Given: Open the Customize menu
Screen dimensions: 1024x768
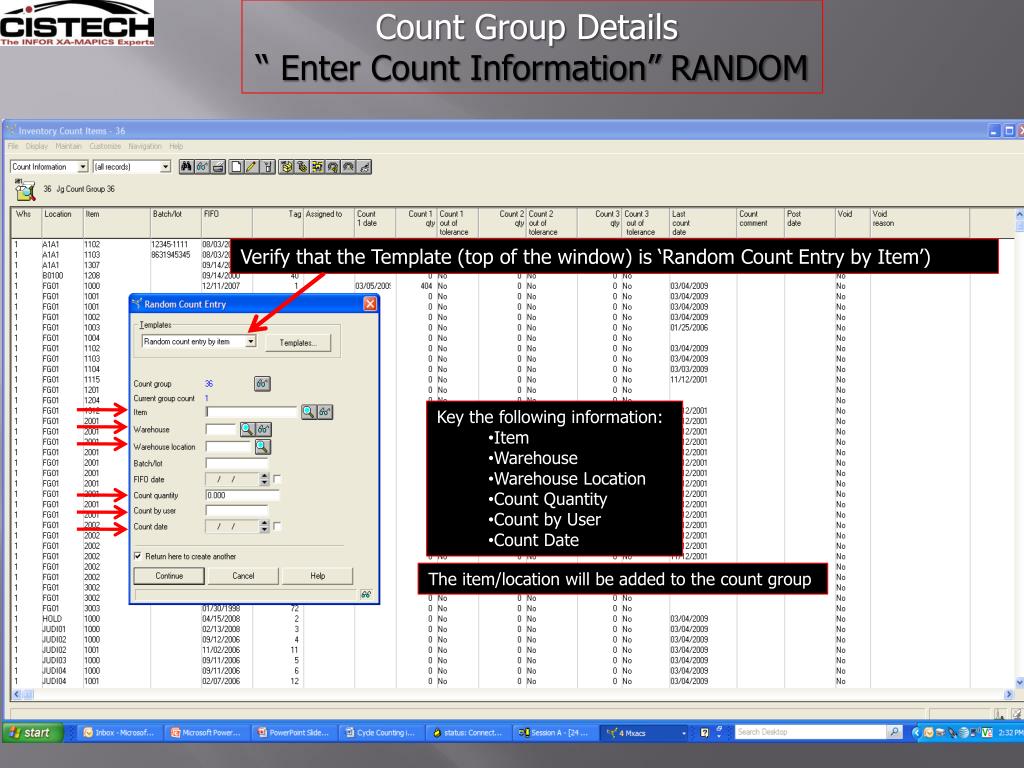Looking at the screenshot, I should coord(105,146).
